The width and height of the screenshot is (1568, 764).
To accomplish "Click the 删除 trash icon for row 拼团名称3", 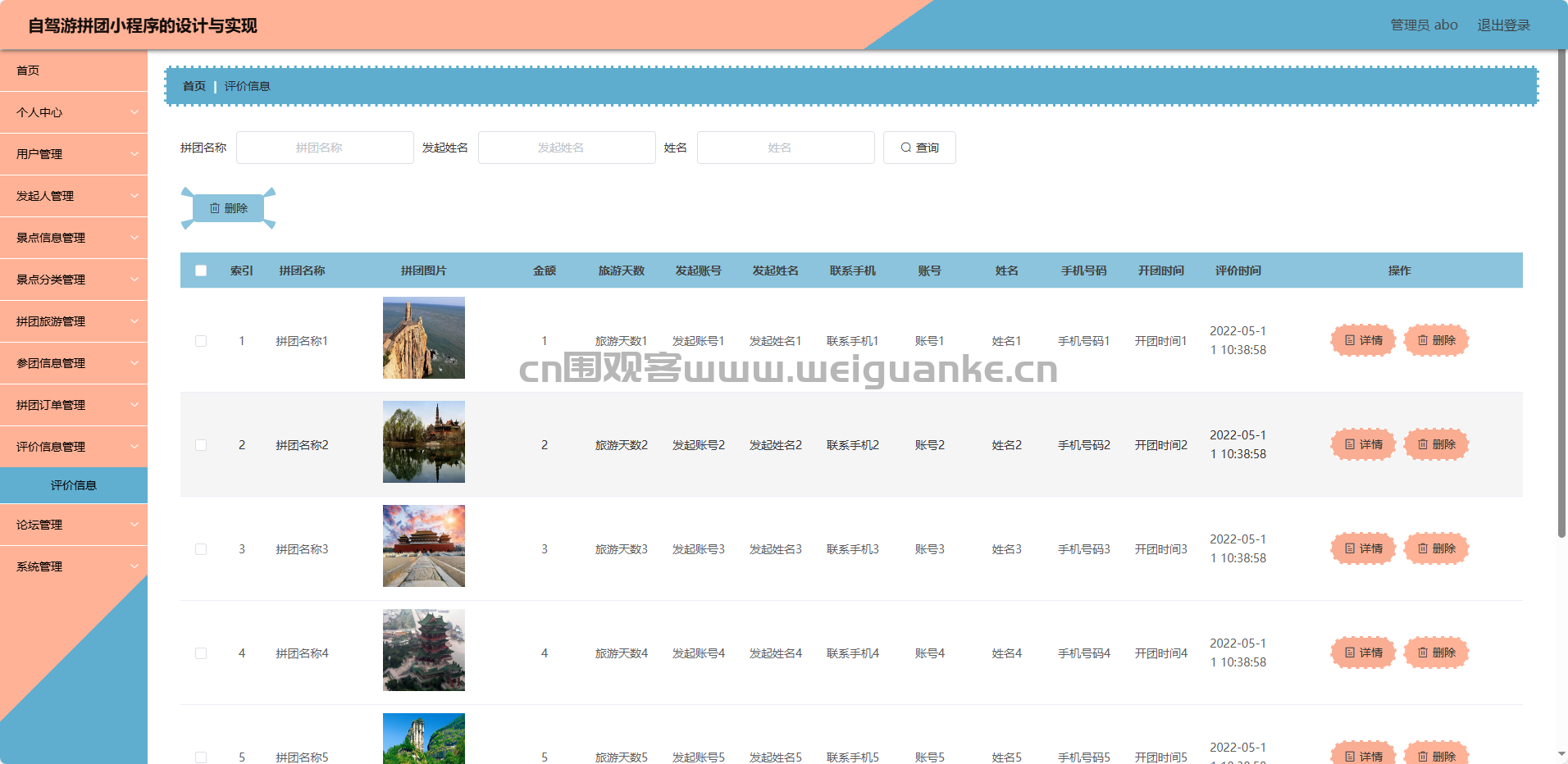I will [1423, 548].
